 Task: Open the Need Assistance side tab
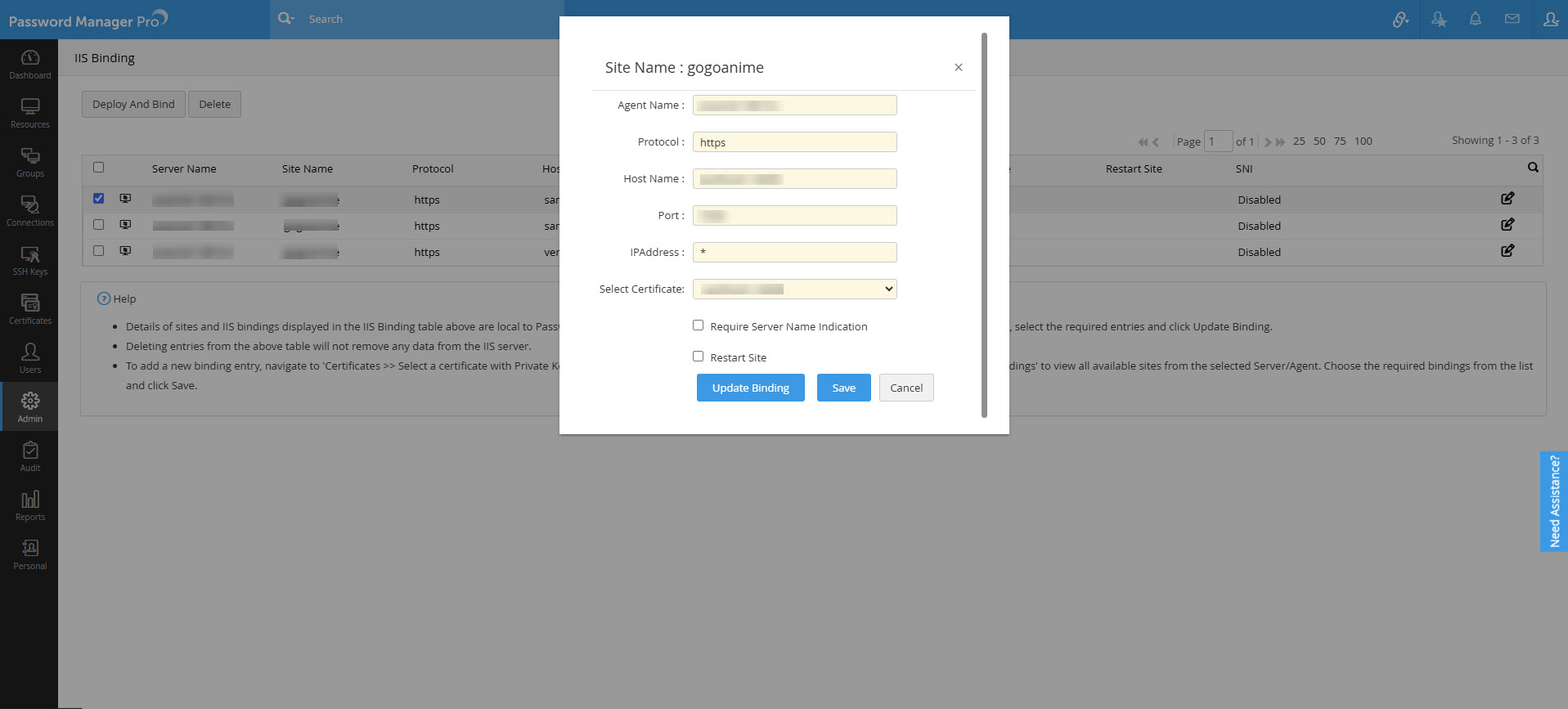[1554, 501]
